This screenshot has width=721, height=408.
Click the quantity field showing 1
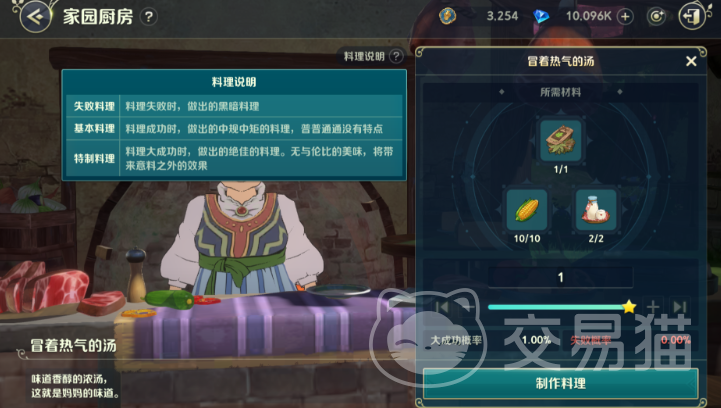560,277
